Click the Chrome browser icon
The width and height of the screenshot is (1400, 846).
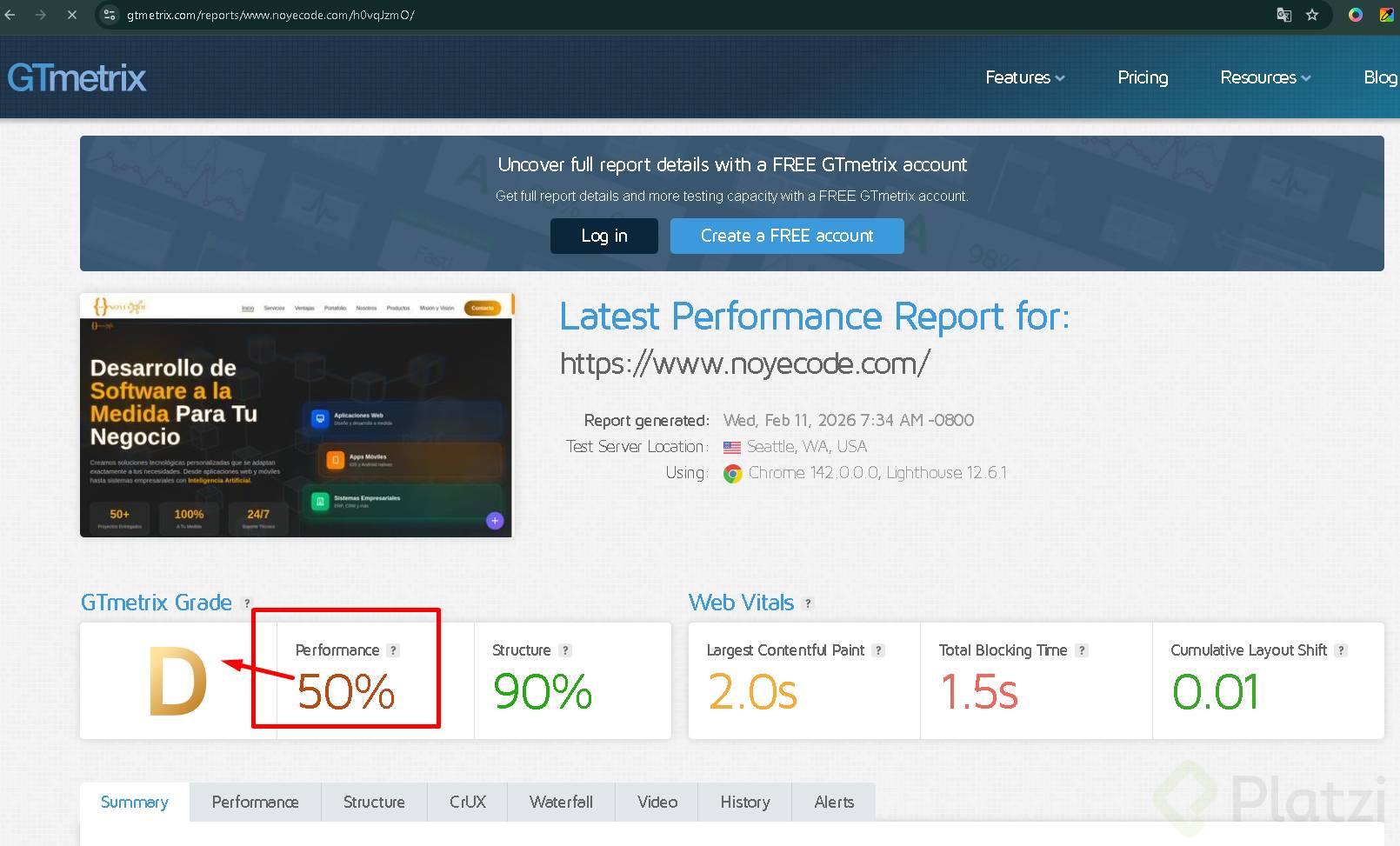coord(733,474)
